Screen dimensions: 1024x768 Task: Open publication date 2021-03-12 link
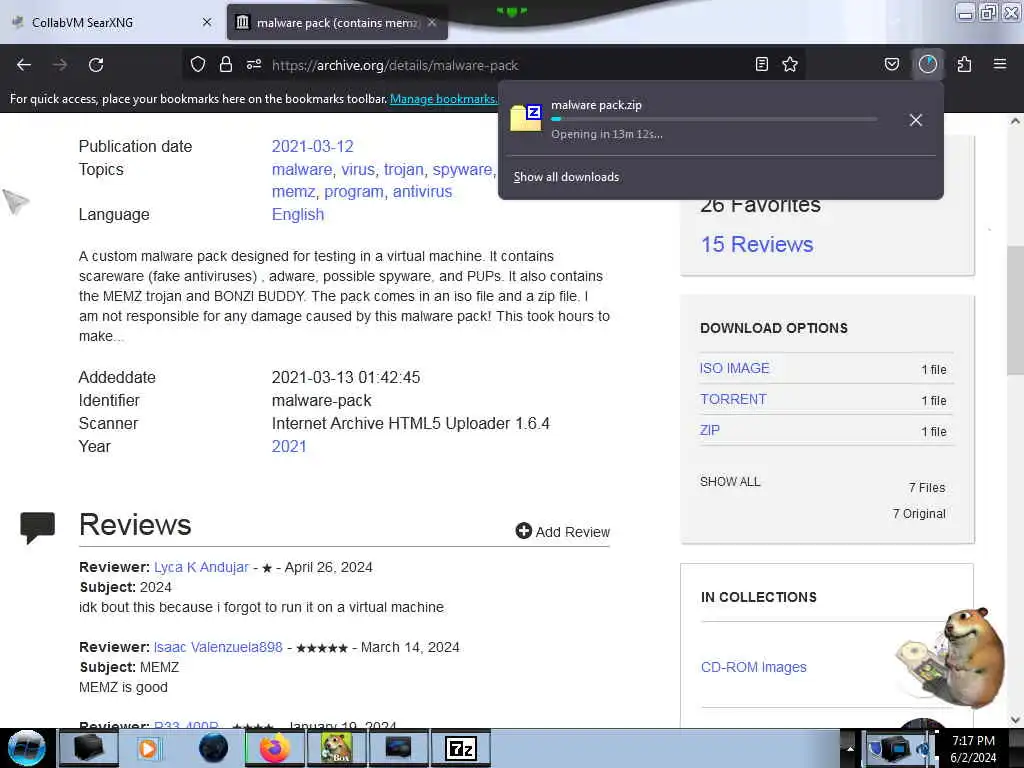312,146
